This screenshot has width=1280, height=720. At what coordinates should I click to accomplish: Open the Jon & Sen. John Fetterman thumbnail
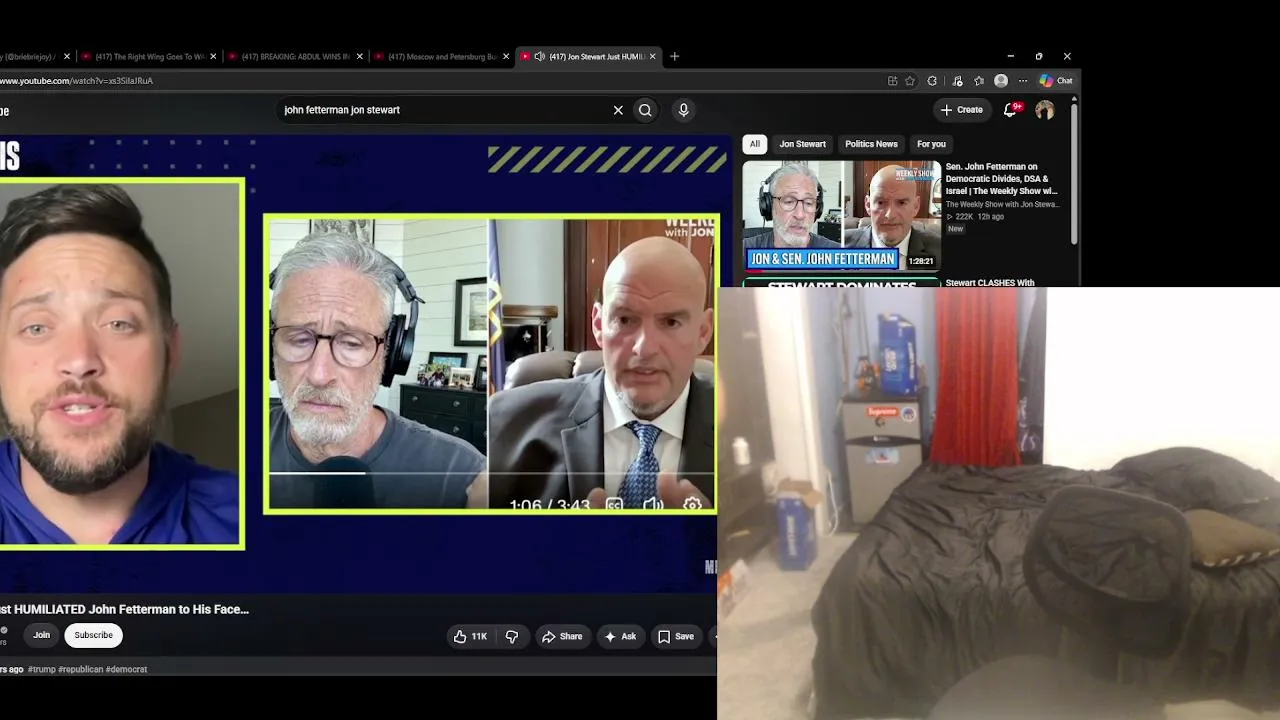841,215
